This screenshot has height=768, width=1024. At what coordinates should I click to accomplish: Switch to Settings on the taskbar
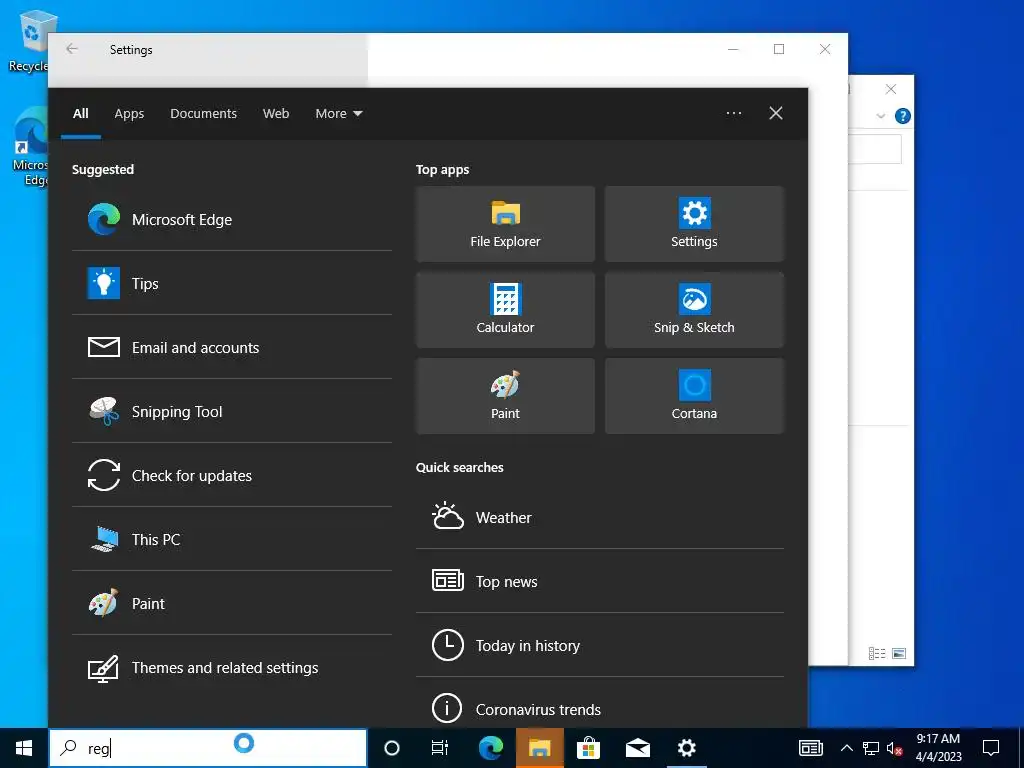tap(686, 748)
